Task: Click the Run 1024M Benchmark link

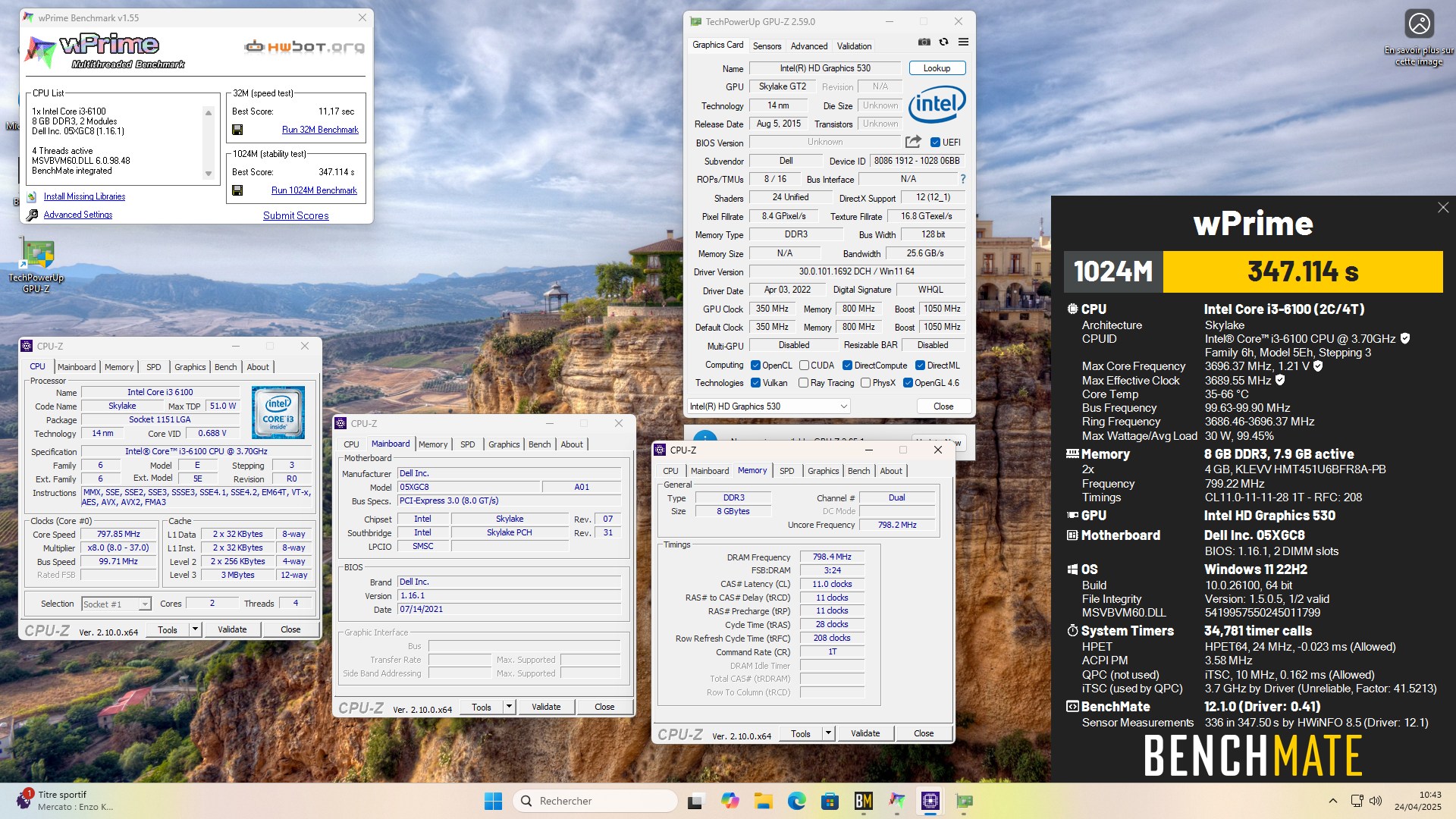Action: pyautogui.click(x=314, y=190)
